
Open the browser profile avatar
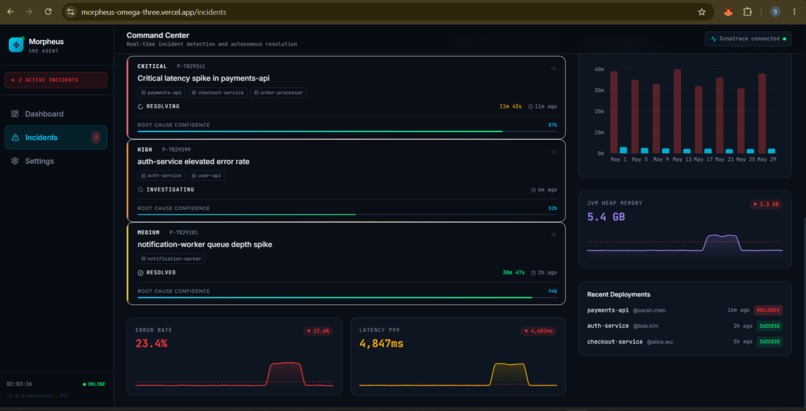click(775, 12)
